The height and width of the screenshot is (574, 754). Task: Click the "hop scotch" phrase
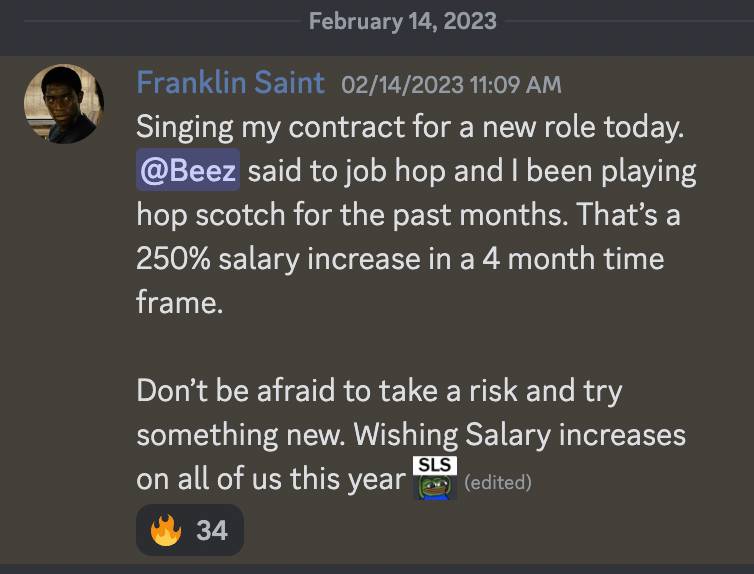[x=211, y=215]
